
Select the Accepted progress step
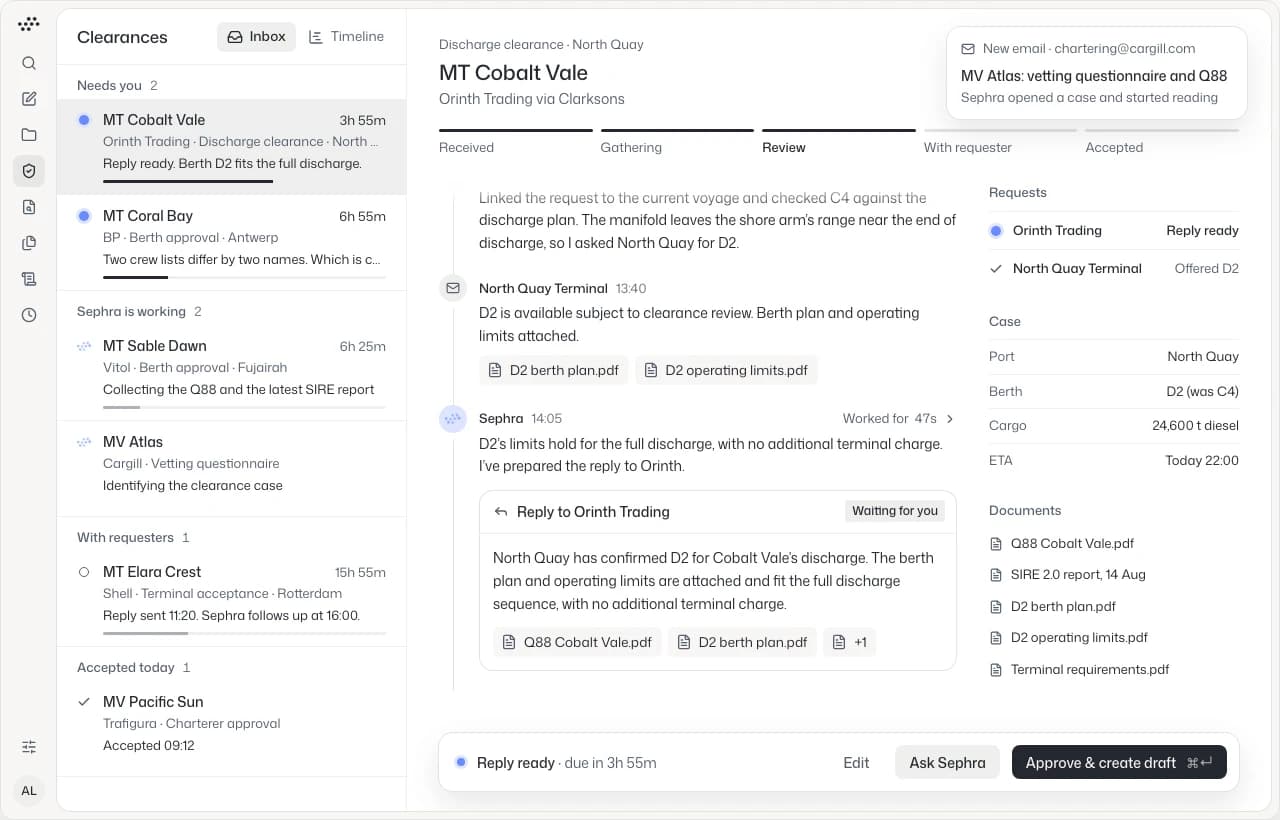click(x=1162, y=141)
